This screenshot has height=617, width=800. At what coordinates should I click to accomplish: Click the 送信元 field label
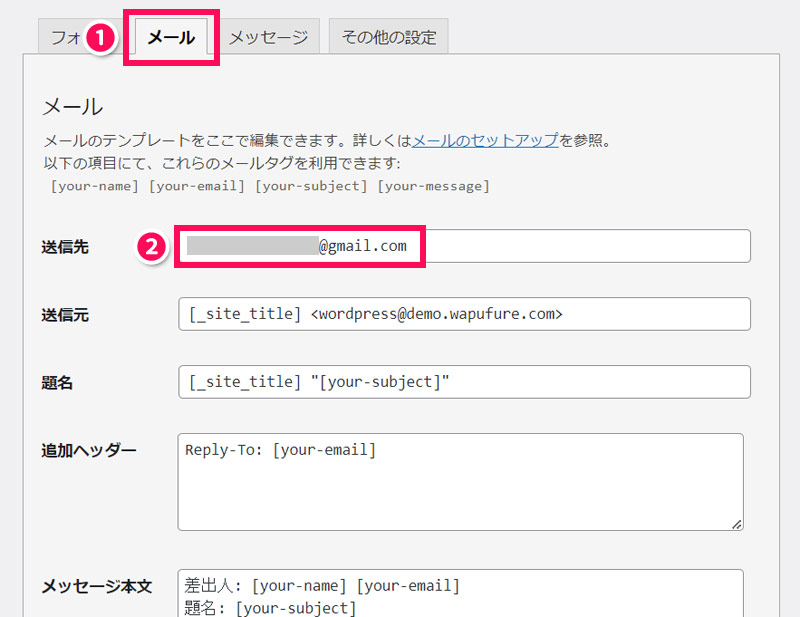point(65,315)
